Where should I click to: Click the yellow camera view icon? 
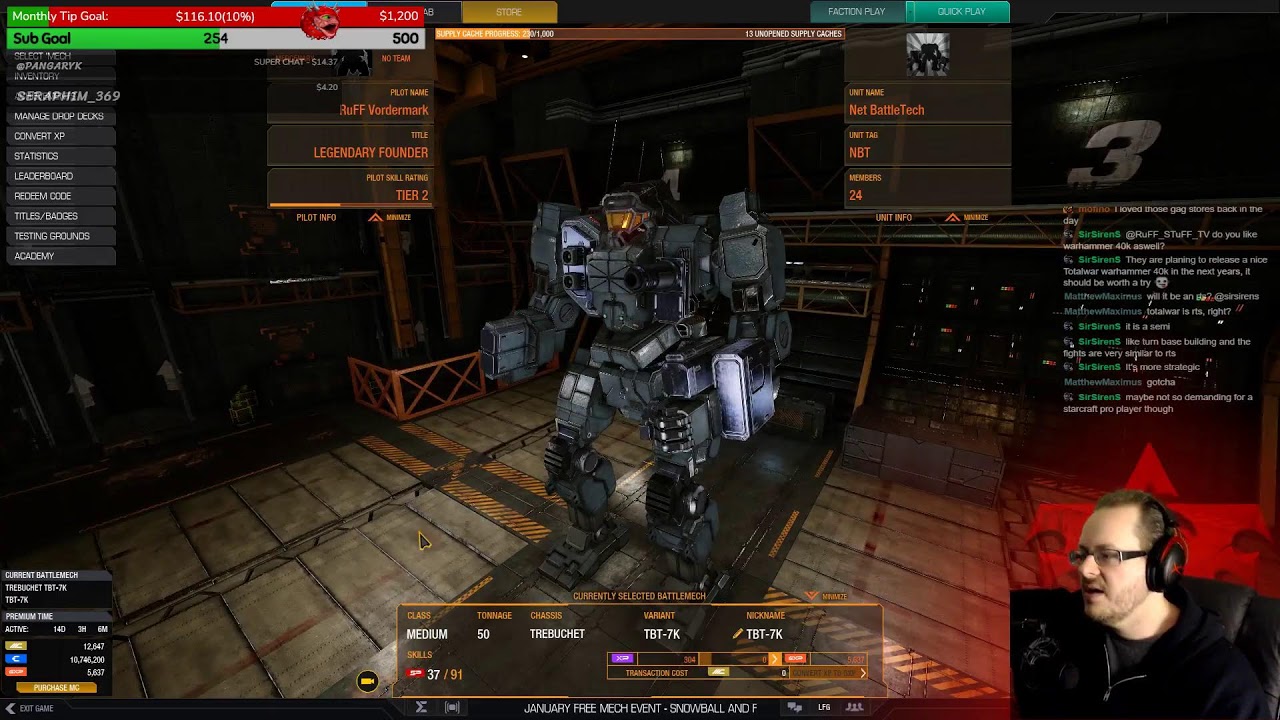tap(368, 681)
